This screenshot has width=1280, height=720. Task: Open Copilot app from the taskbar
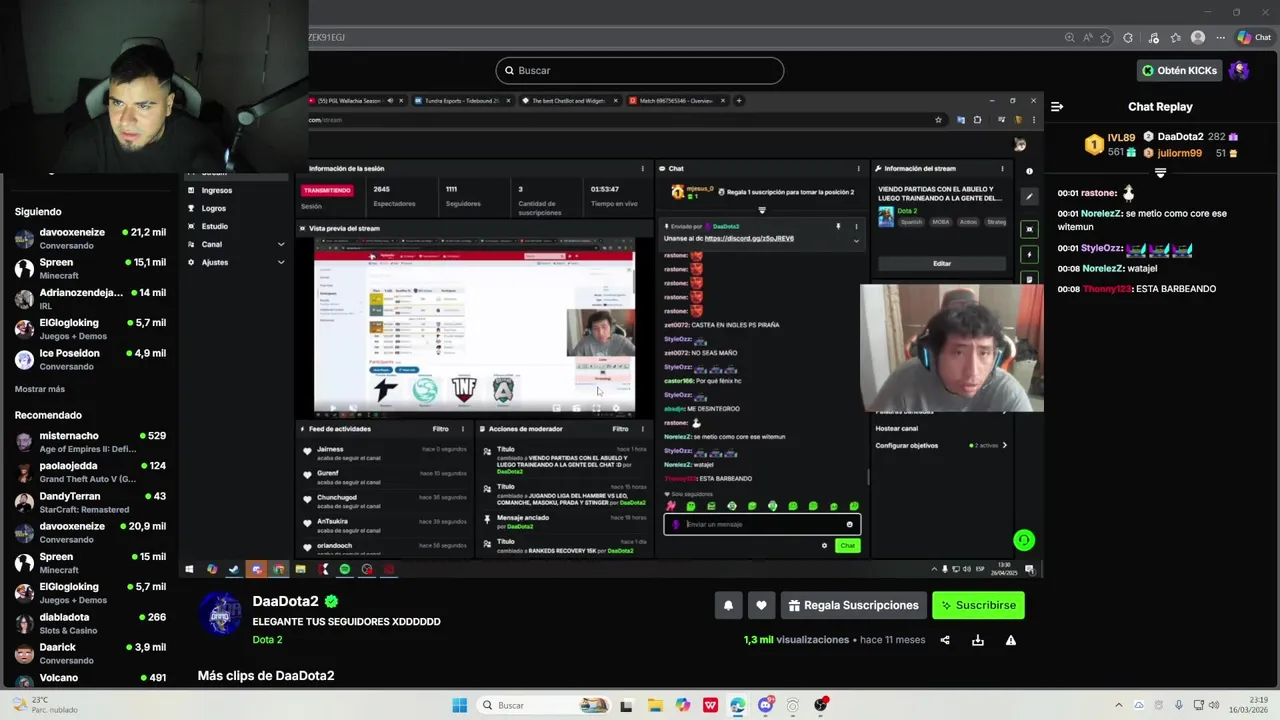click(x=683, y=705)
